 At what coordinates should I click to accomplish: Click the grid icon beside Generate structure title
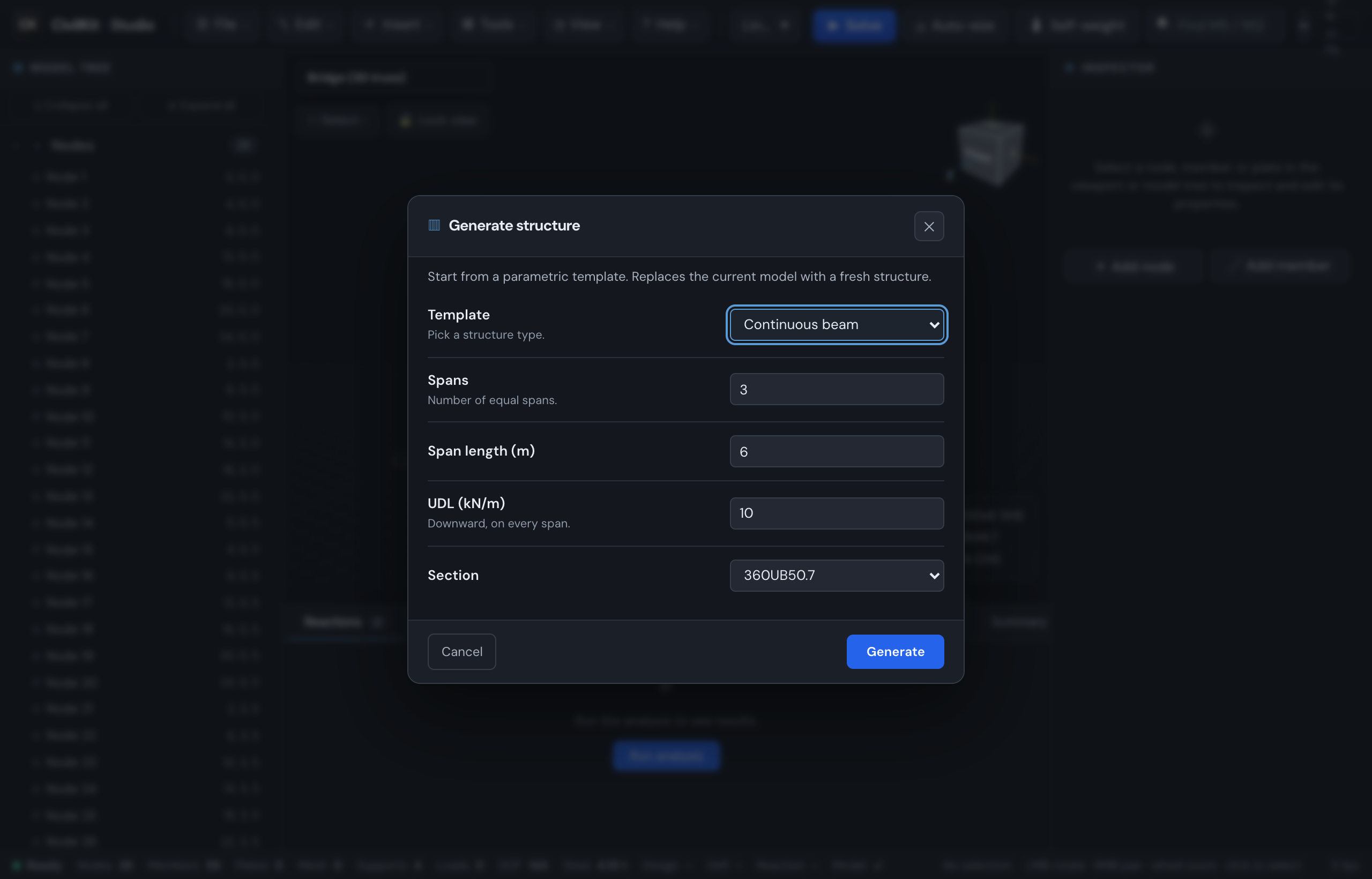point(434,226)
